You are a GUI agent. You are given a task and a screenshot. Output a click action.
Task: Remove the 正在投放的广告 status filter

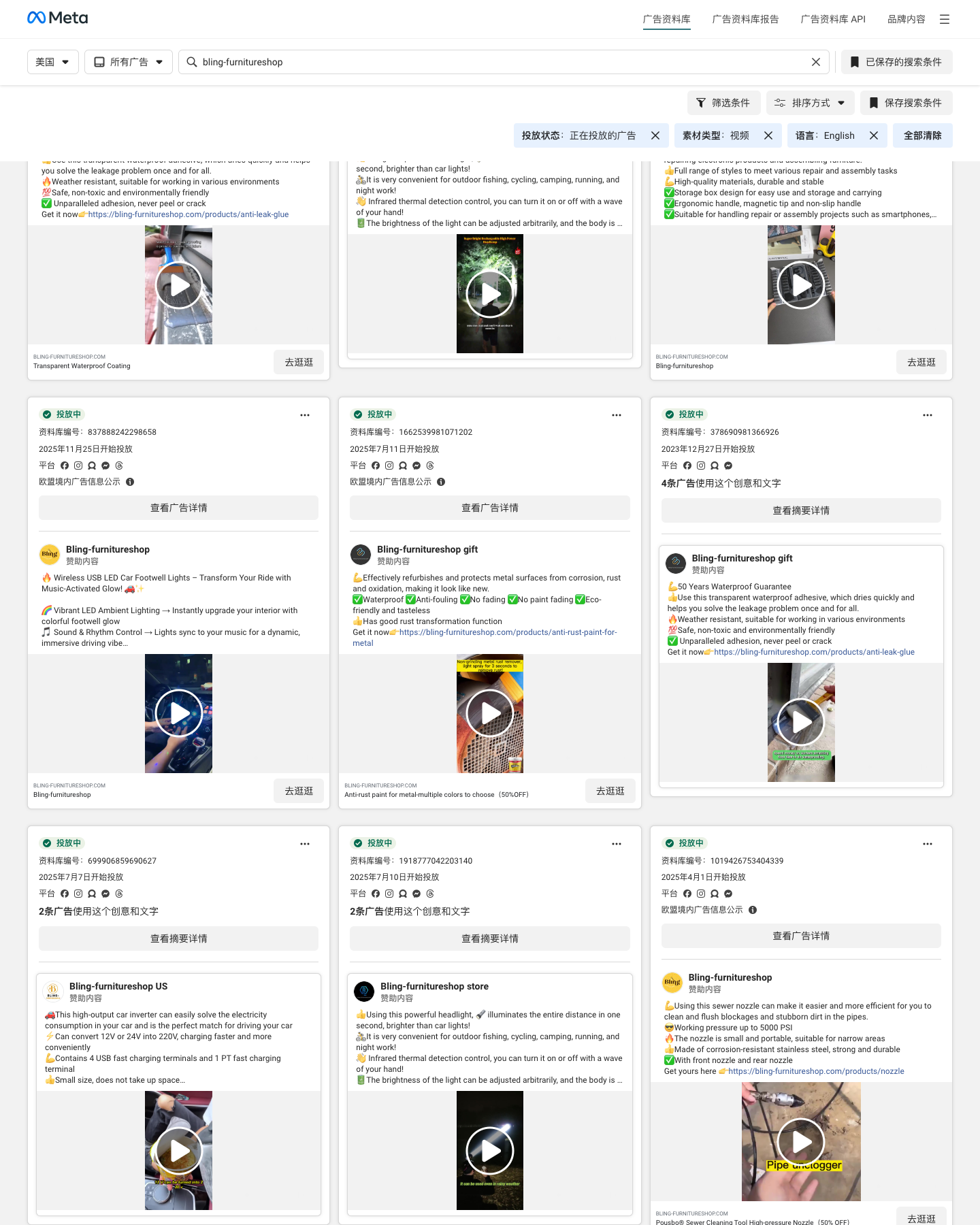(x=655, y=135)
